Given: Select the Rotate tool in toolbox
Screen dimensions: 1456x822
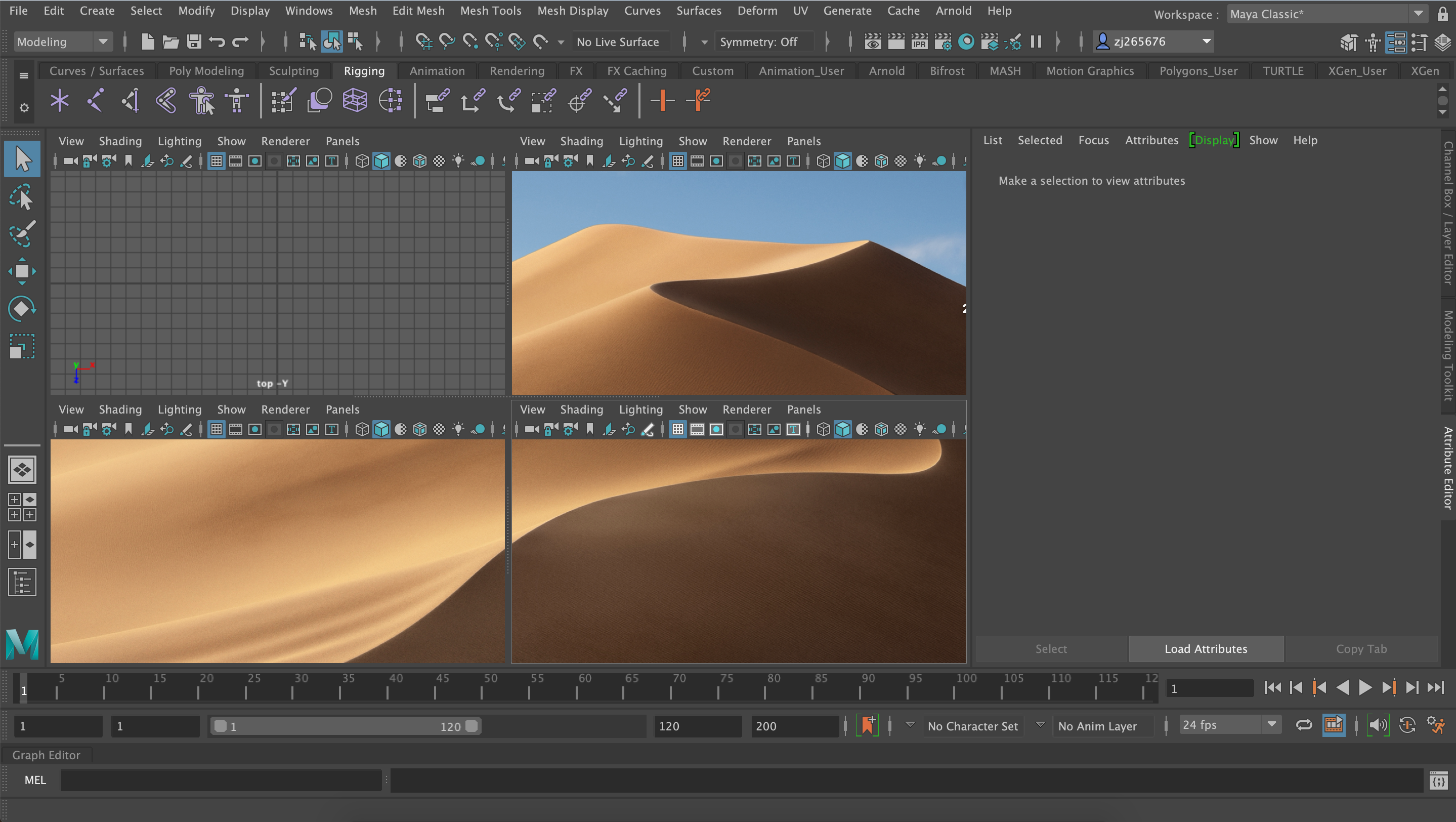Looking at the screenshot, I should pos(21,309).
